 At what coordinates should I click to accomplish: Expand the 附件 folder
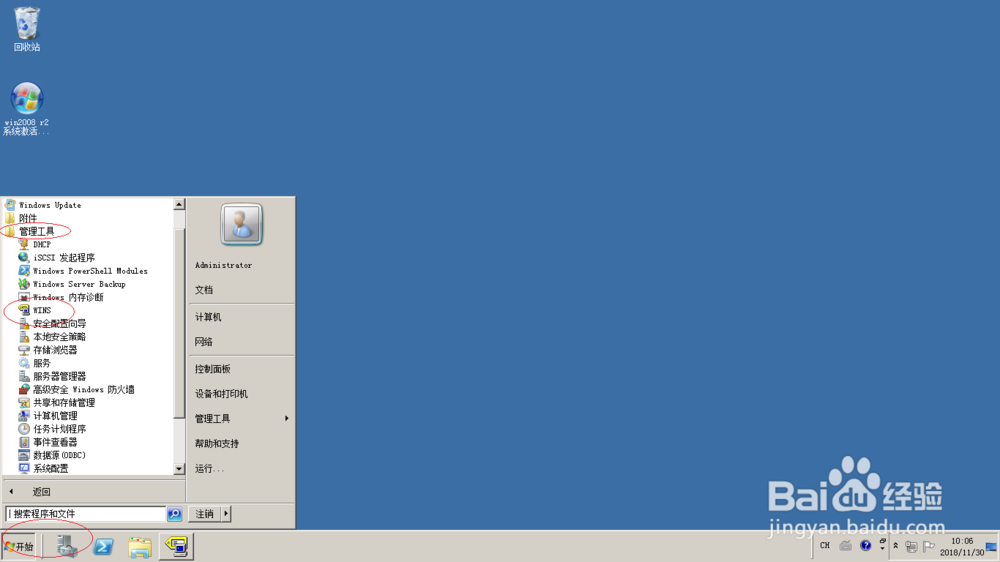[x=27, y=218]
